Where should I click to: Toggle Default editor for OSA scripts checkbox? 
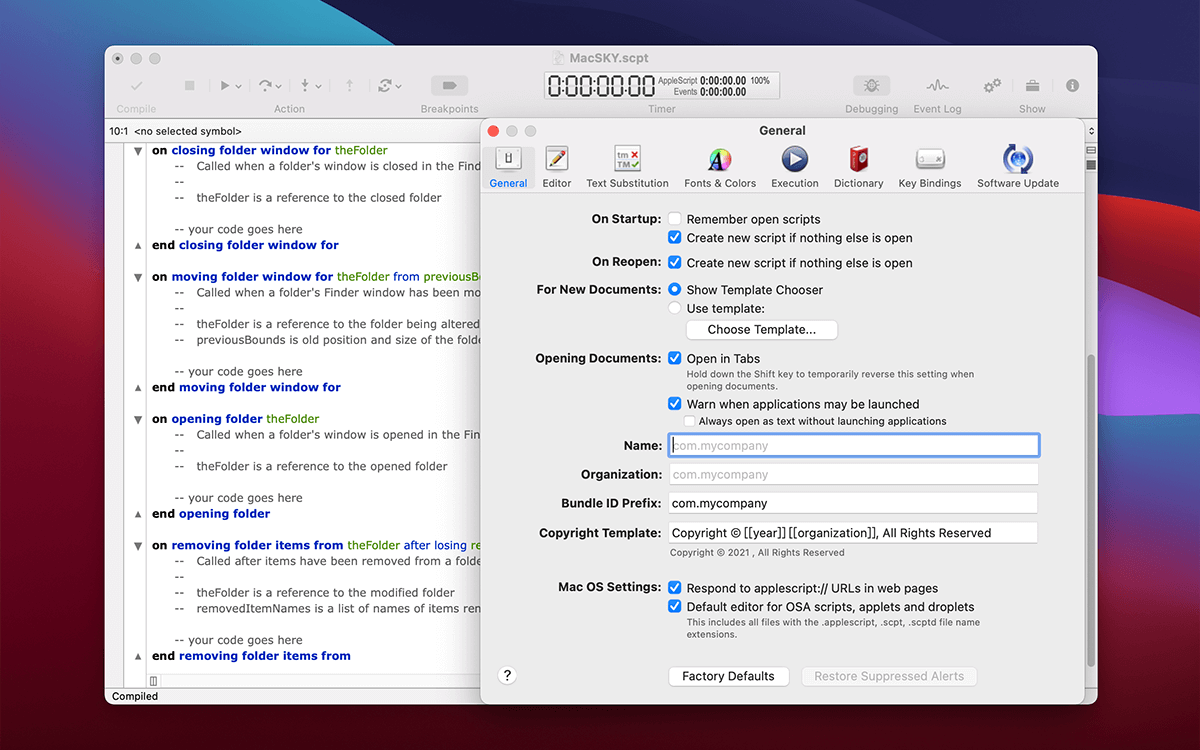click(x=675, y=607)
